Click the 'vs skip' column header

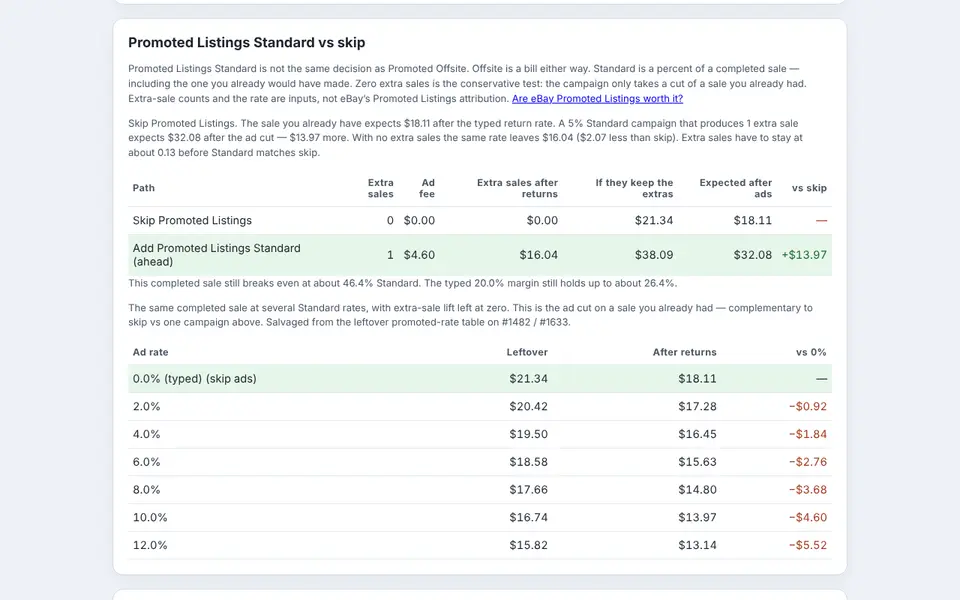click(x=809, y=188)
